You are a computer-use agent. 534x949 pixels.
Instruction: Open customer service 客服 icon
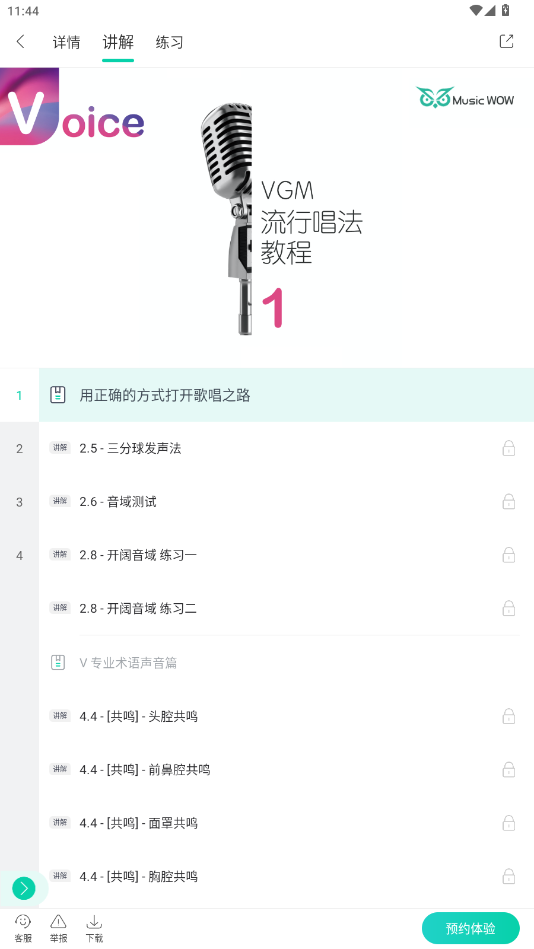[x=23, y=928]
